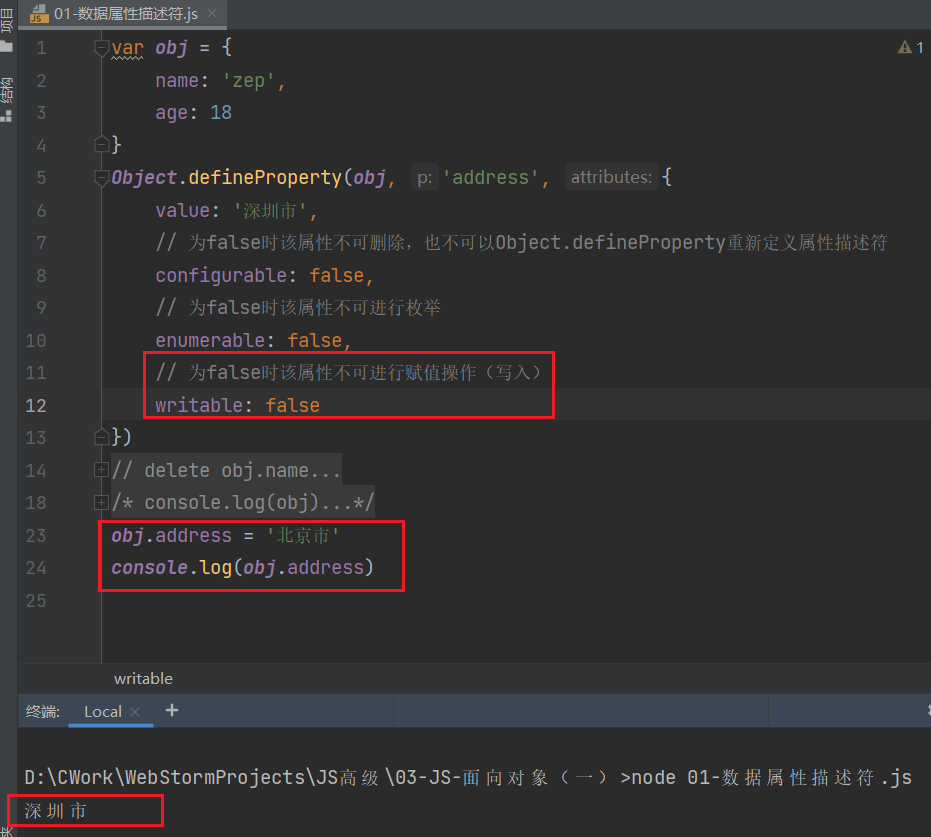Click the p: parameter hint

(x=424, y=177)
